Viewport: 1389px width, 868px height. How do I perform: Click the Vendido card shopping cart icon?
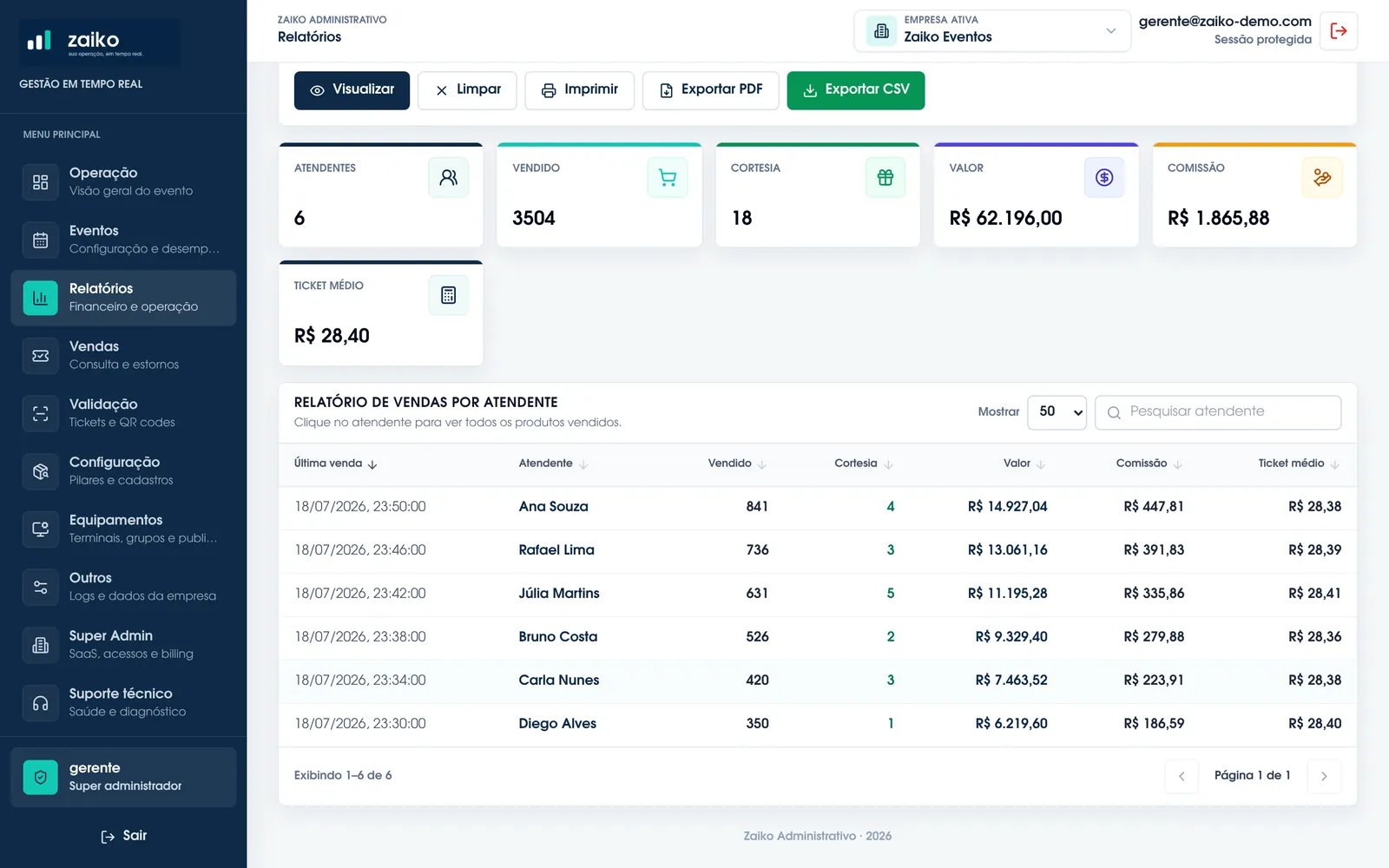[x=668, y=178]
